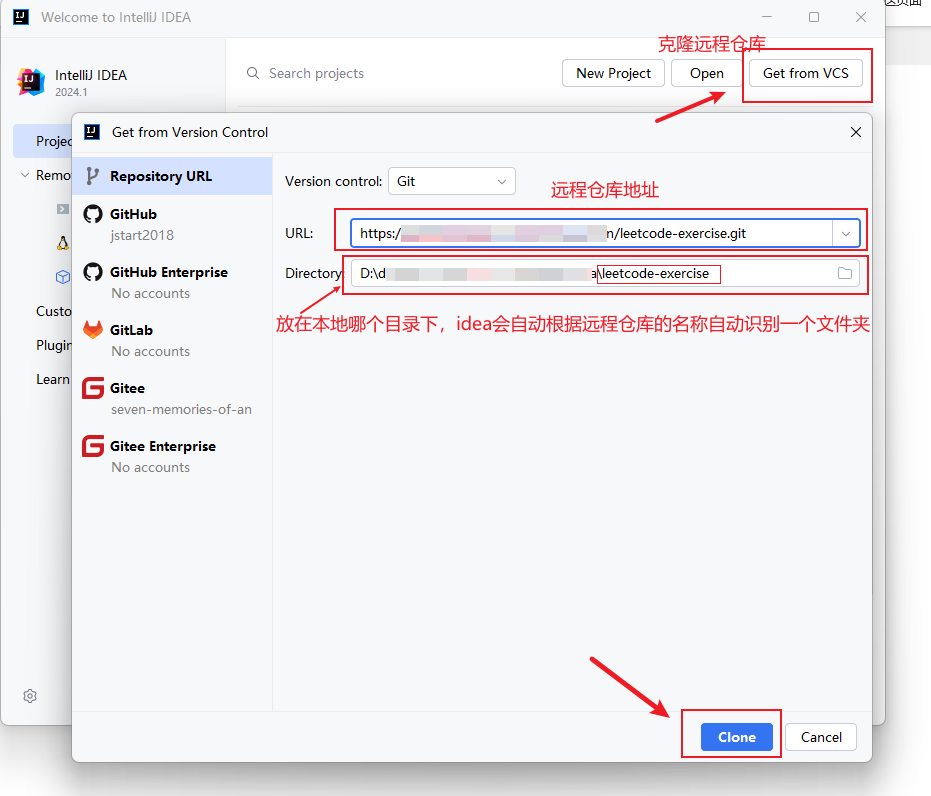Collapse the Remote Development tree chevron
Screen dimensions: 931x796
pos(24,175)
